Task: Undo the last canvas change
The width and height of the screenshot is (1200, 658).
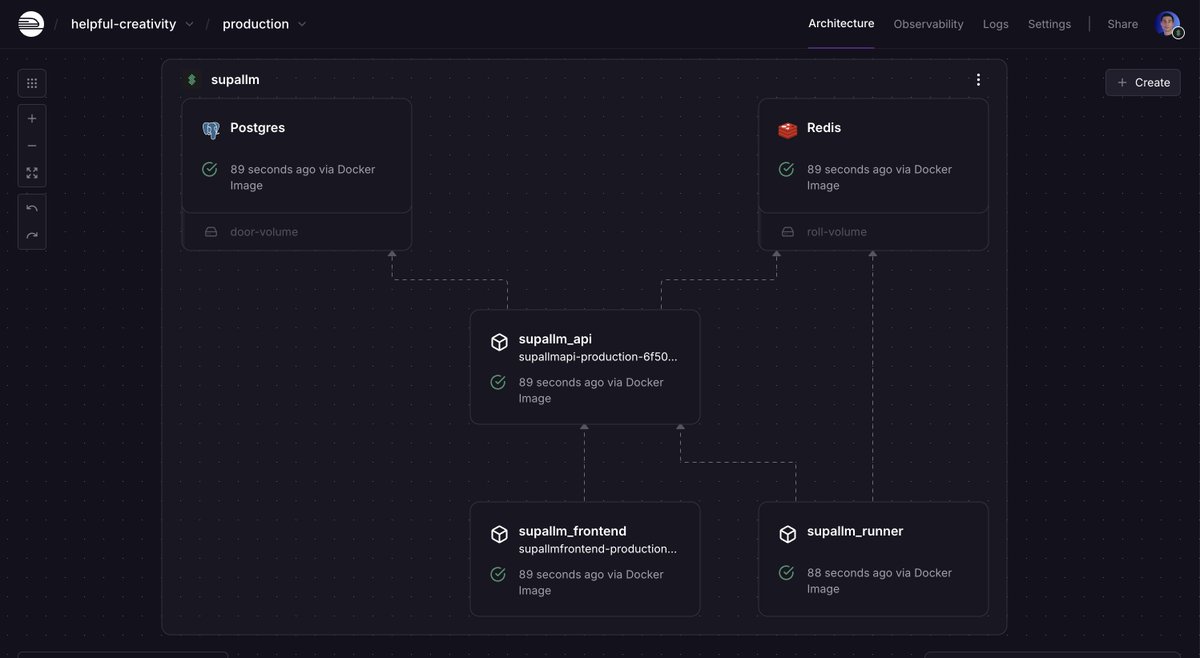Action: click(32, 208)
